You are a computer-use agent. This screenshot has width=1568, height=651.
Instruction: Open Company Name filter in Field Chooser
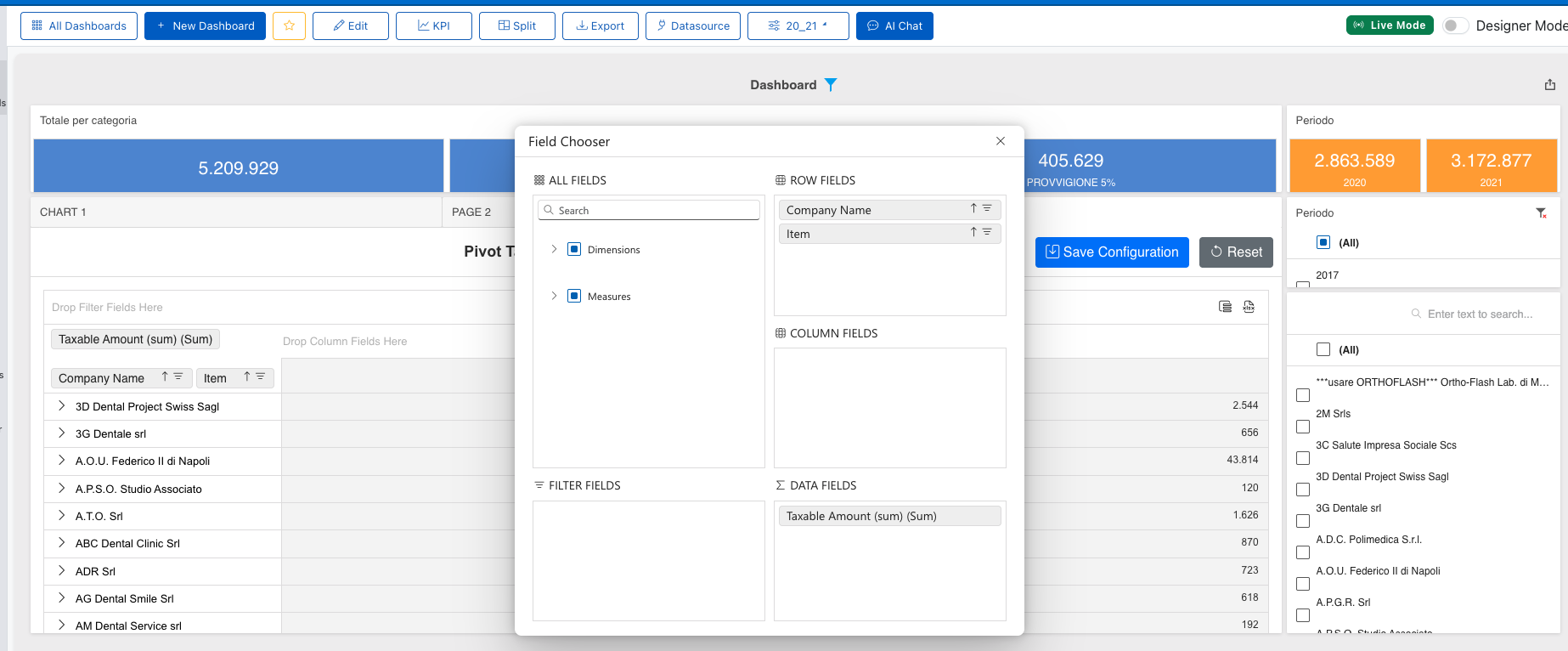987,208
